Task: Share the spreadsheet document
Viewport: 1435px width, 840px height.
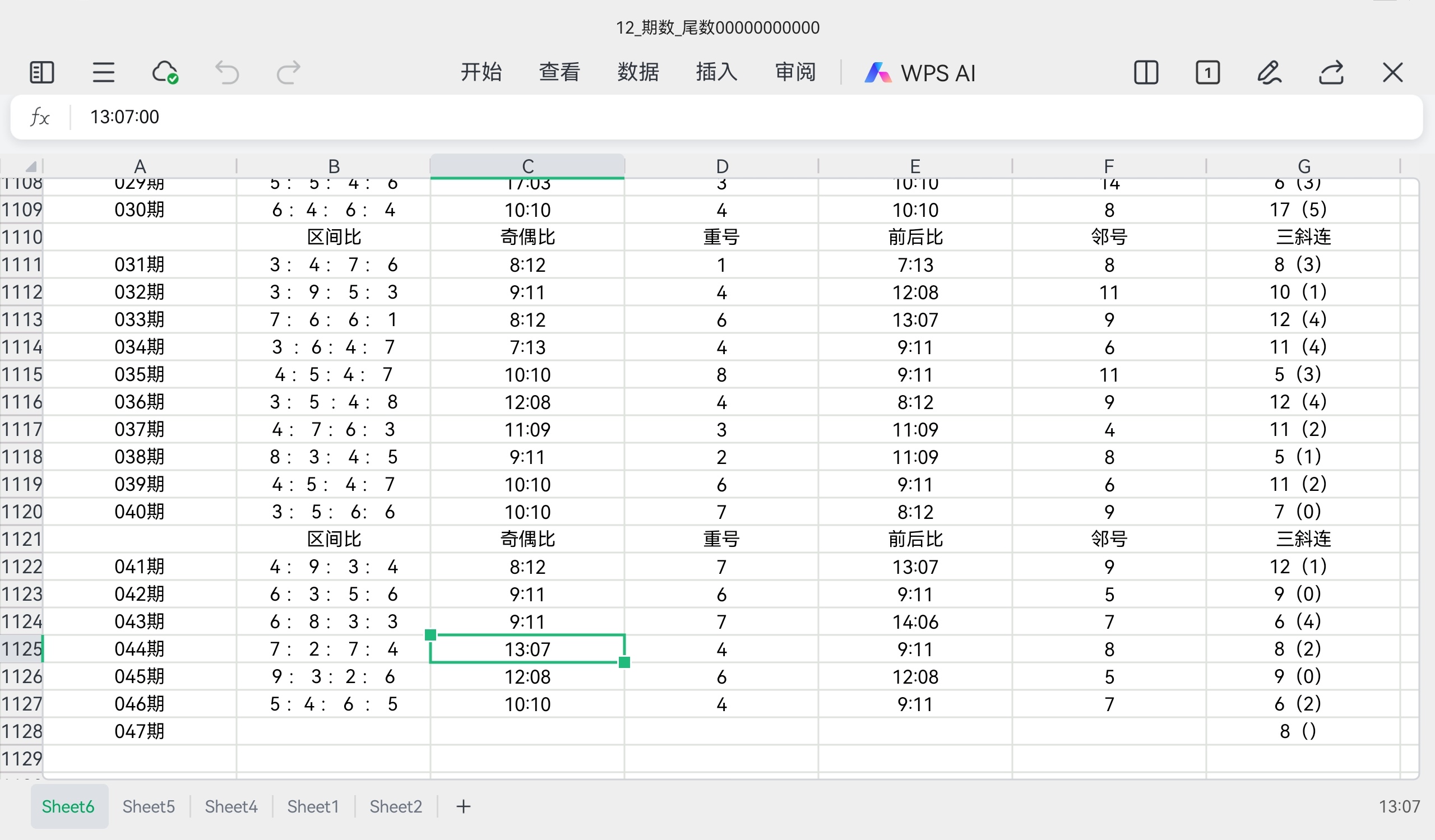Action: 1331,73
